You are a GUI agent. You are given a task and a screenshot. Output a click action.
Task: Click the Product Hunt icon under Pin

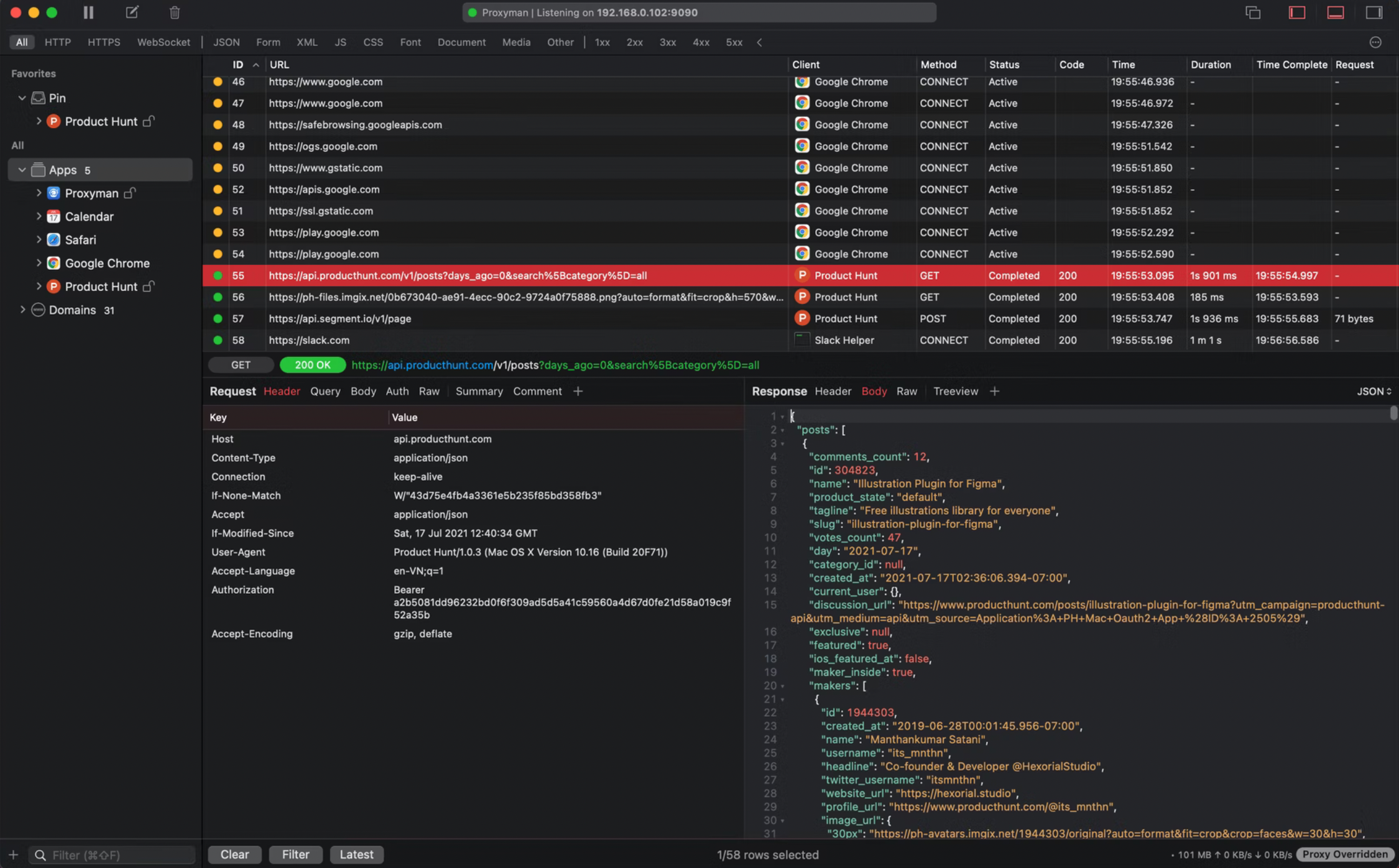(x=53, y=121)
